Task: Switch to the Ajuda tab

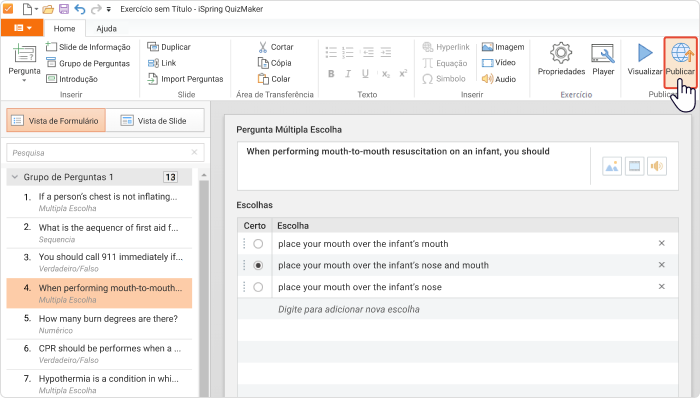Action: [106, 29]
